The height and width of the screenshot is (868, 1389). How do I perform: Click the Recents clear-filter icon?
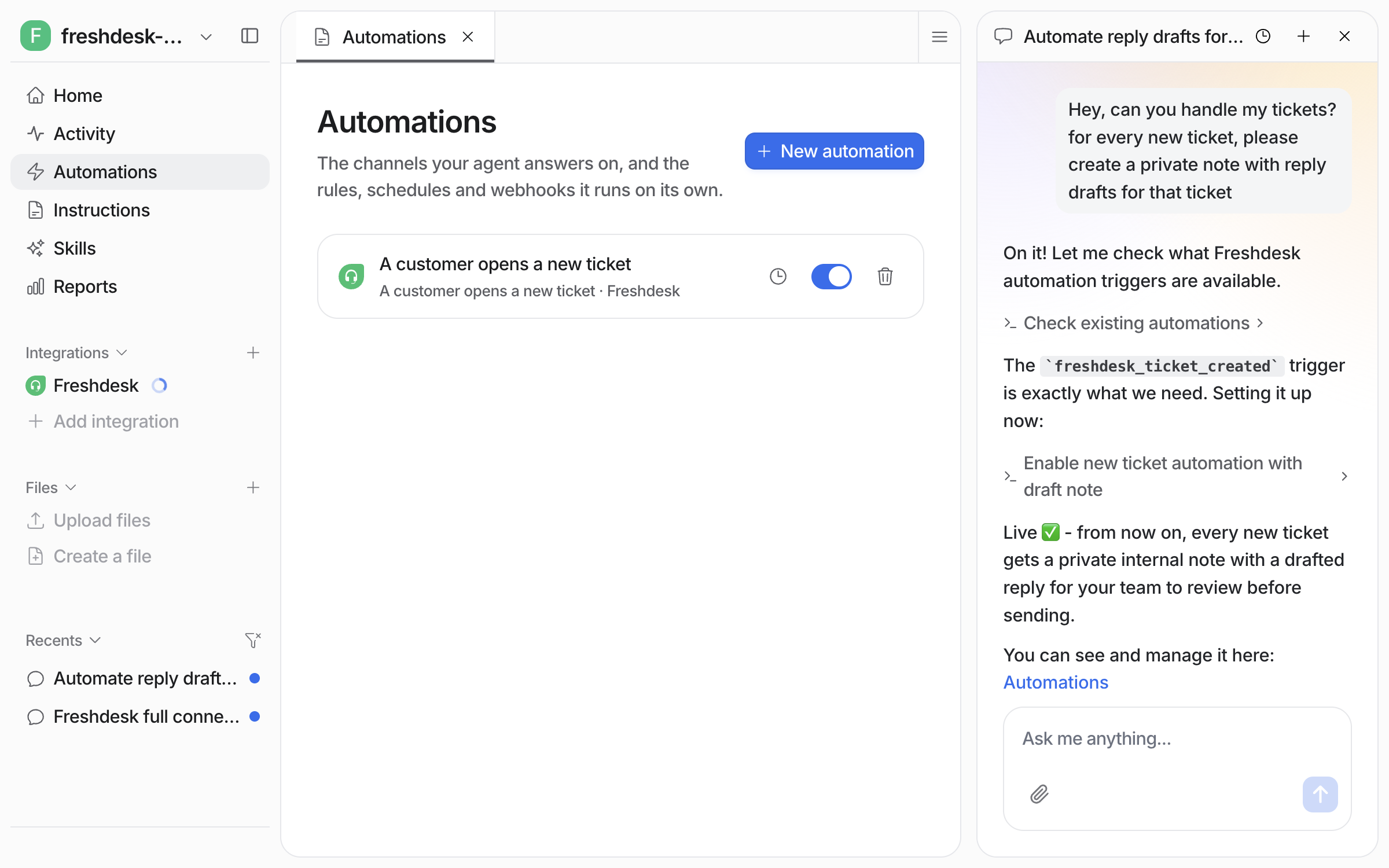(x=253, y=640)
